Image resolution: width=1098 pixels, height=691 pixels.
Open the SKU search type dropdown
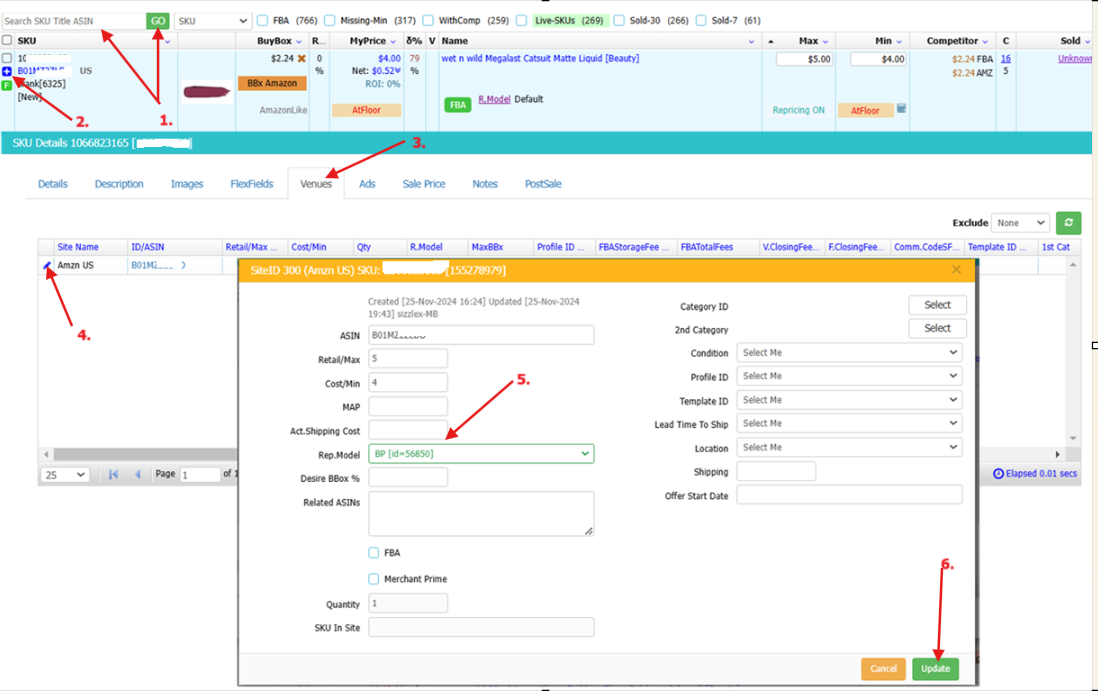pyautogui.click(x=213, y=20)
